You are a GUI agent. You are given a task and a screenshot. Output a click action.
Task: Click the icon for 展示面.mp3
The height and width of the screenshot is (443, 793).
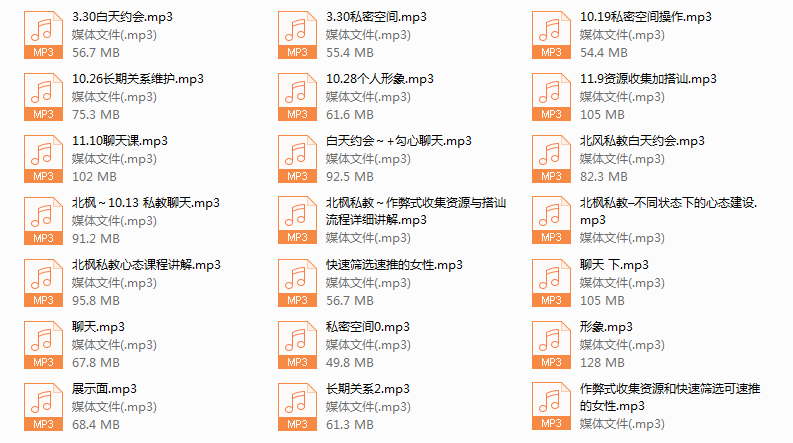[43, 407]
